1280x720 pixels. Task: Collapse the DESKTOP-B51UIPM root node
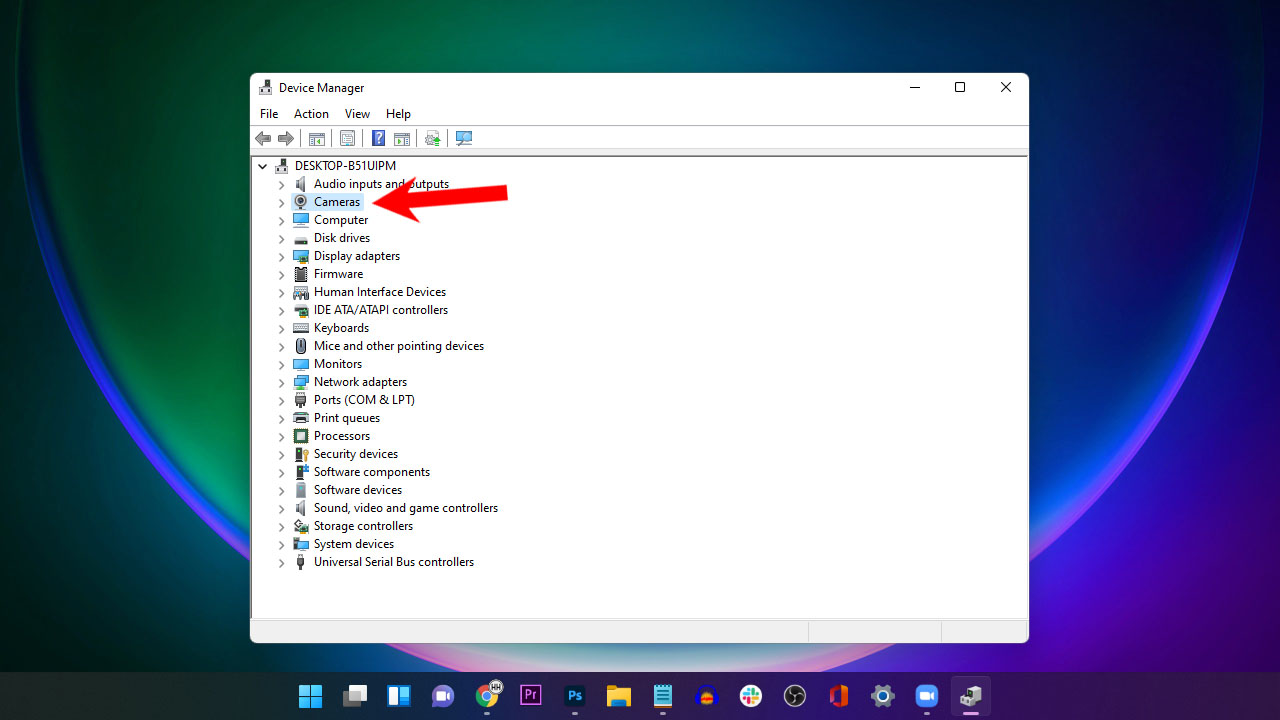click(262, 165)
